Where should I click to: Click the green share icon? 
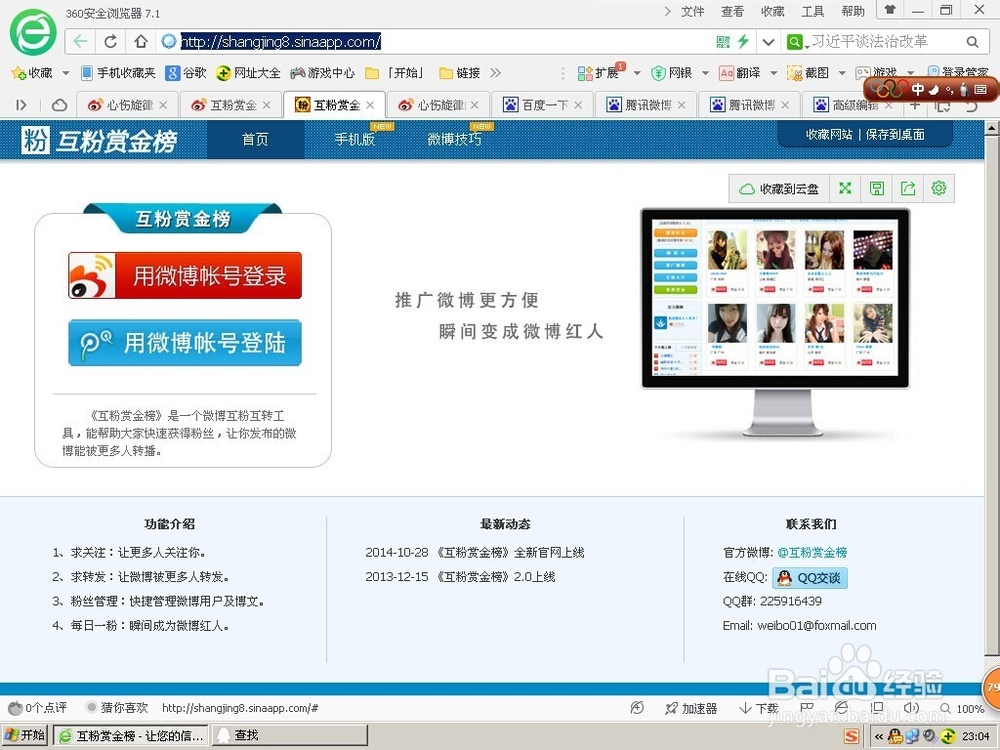tap(908, 188)
